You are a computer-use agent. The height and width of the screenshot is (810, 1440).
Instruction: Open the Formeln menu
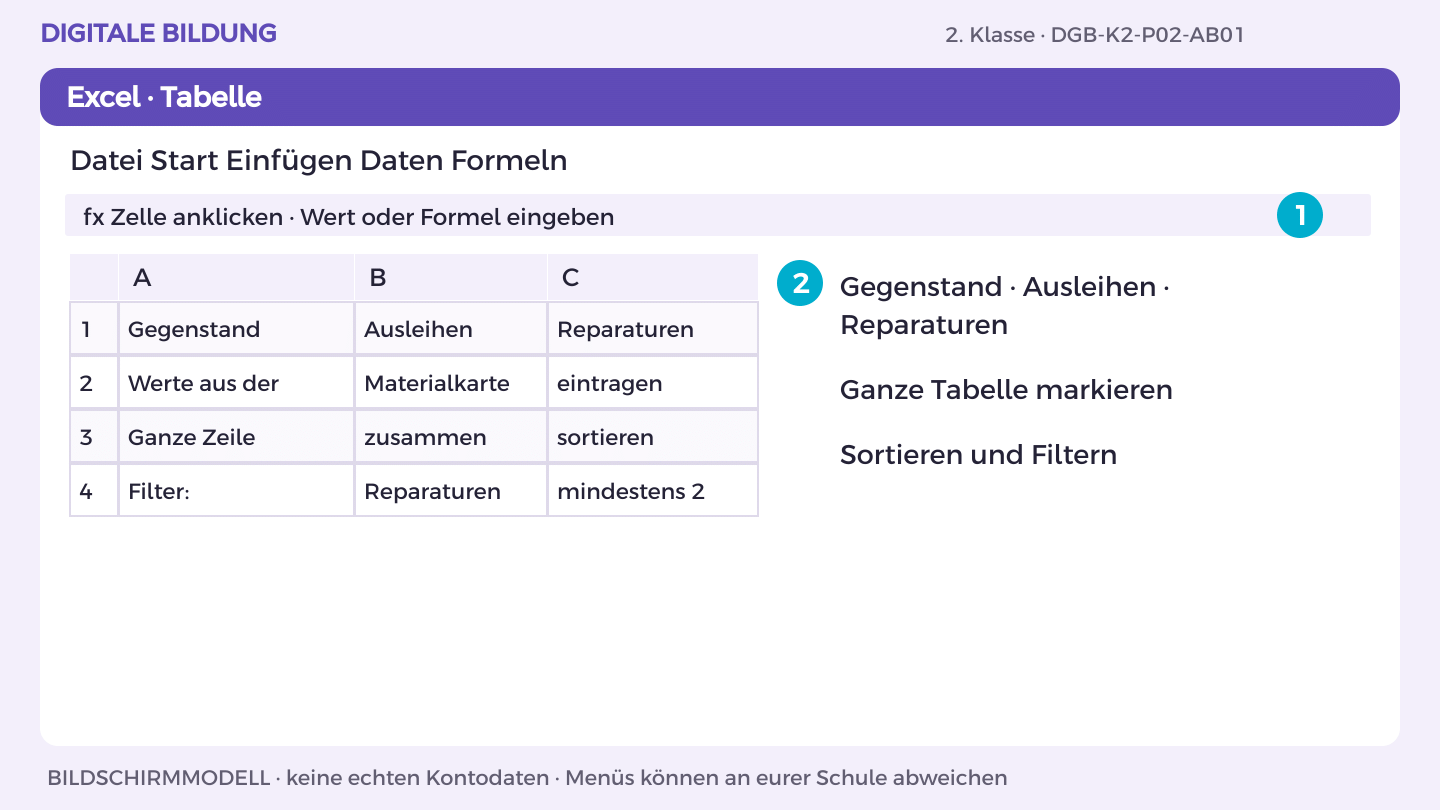[509, 161]
